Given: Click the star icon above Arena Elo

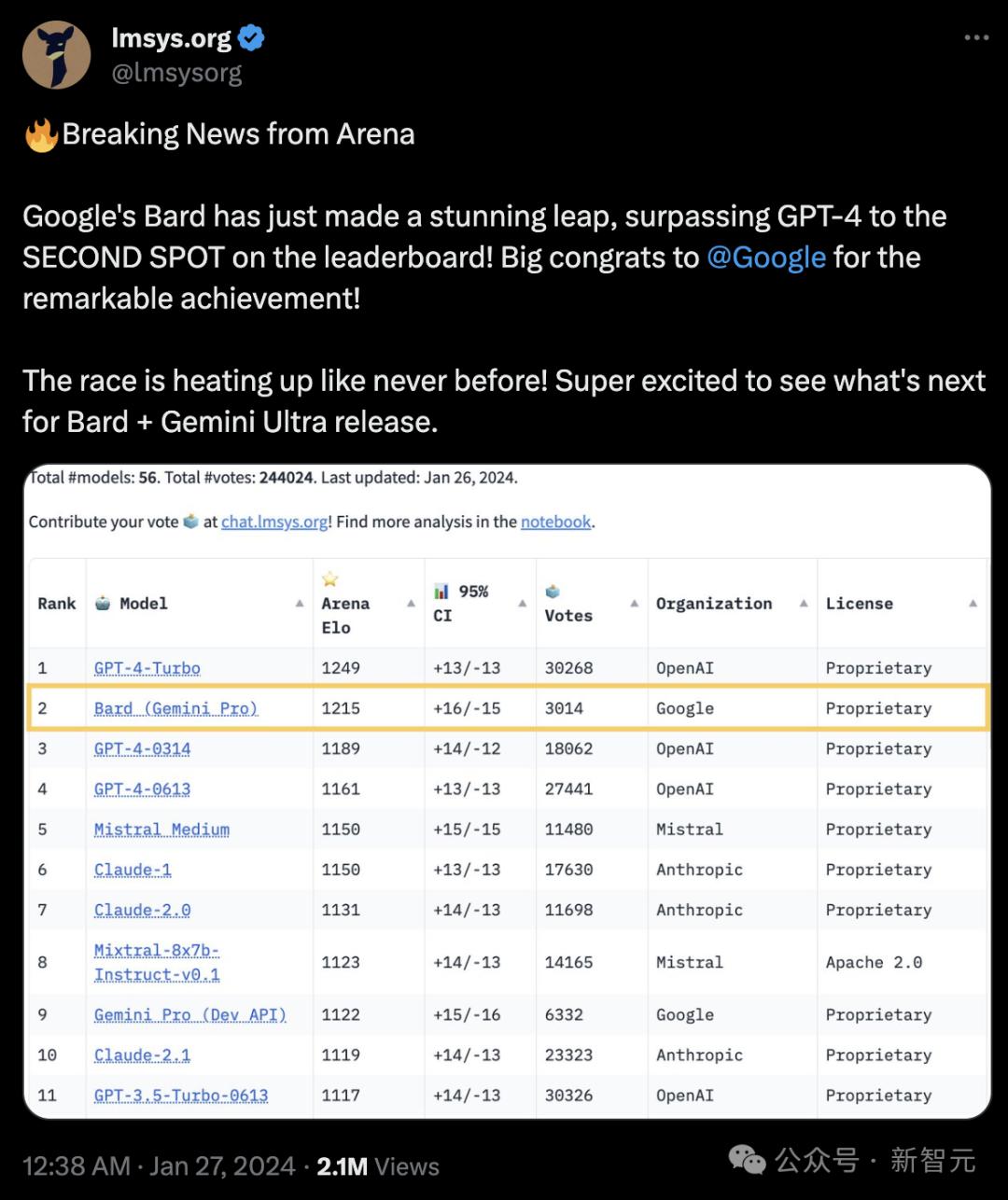Looking at the screenshot, I should [330, 579].
